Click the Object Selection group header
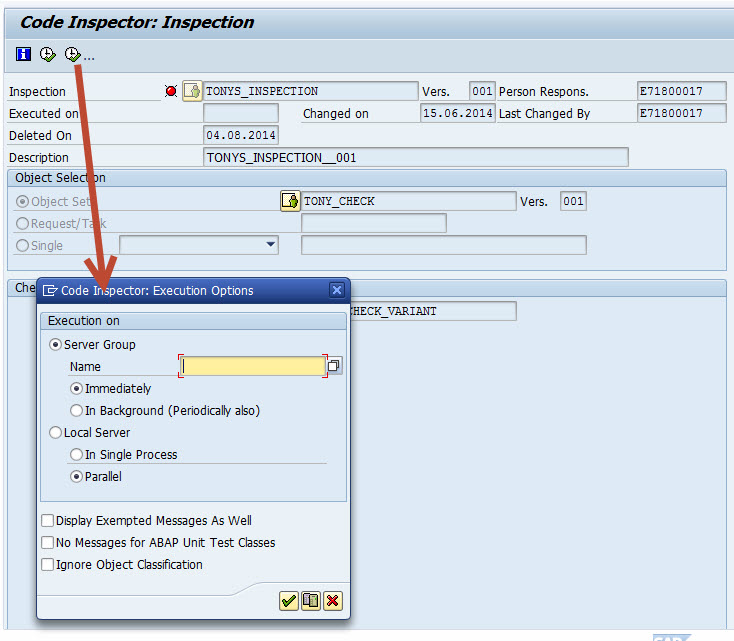734x641 pixels. tap(367, 178)
